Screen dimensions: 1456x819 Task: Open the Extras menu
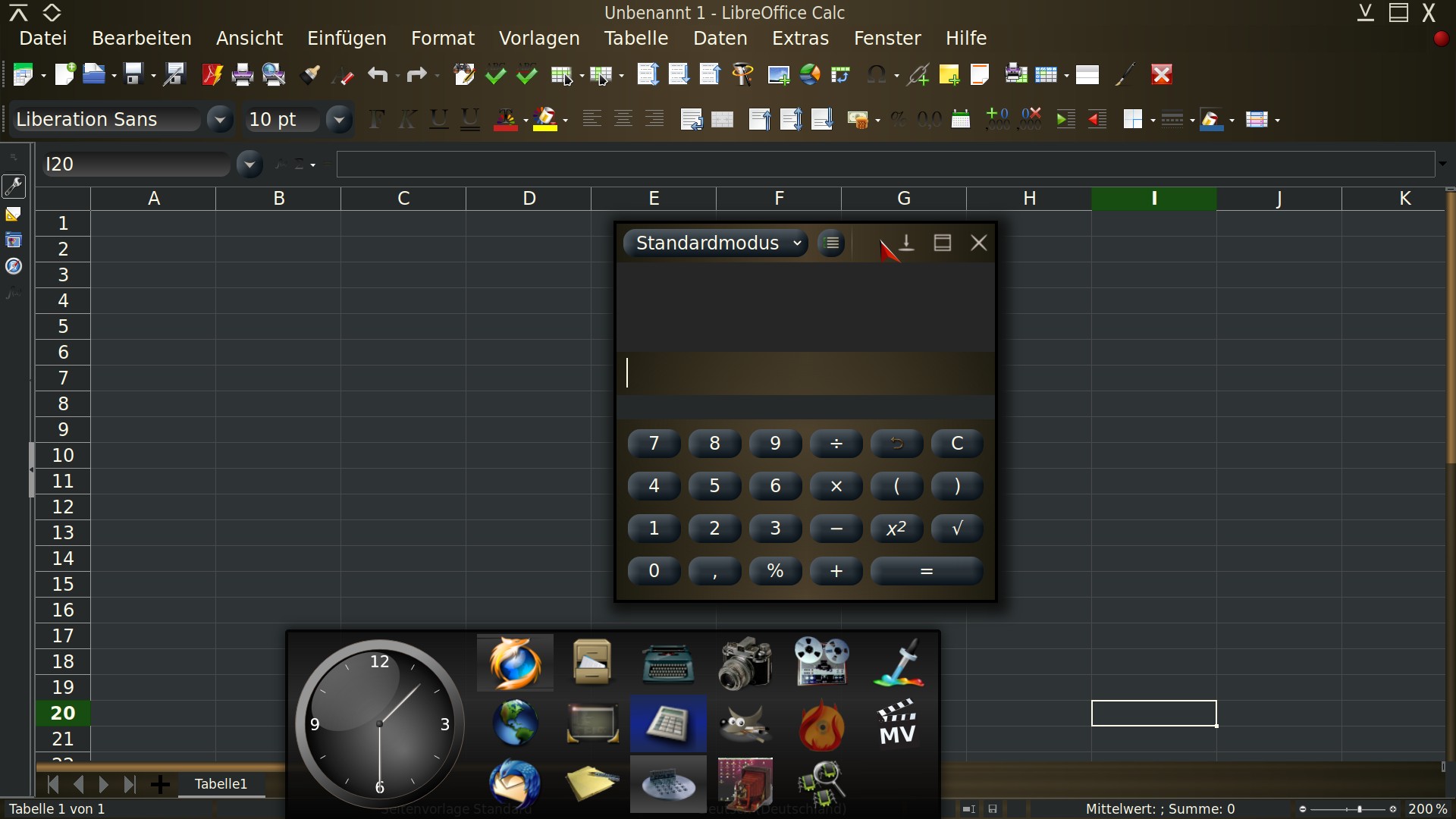(x=800, y=38)
